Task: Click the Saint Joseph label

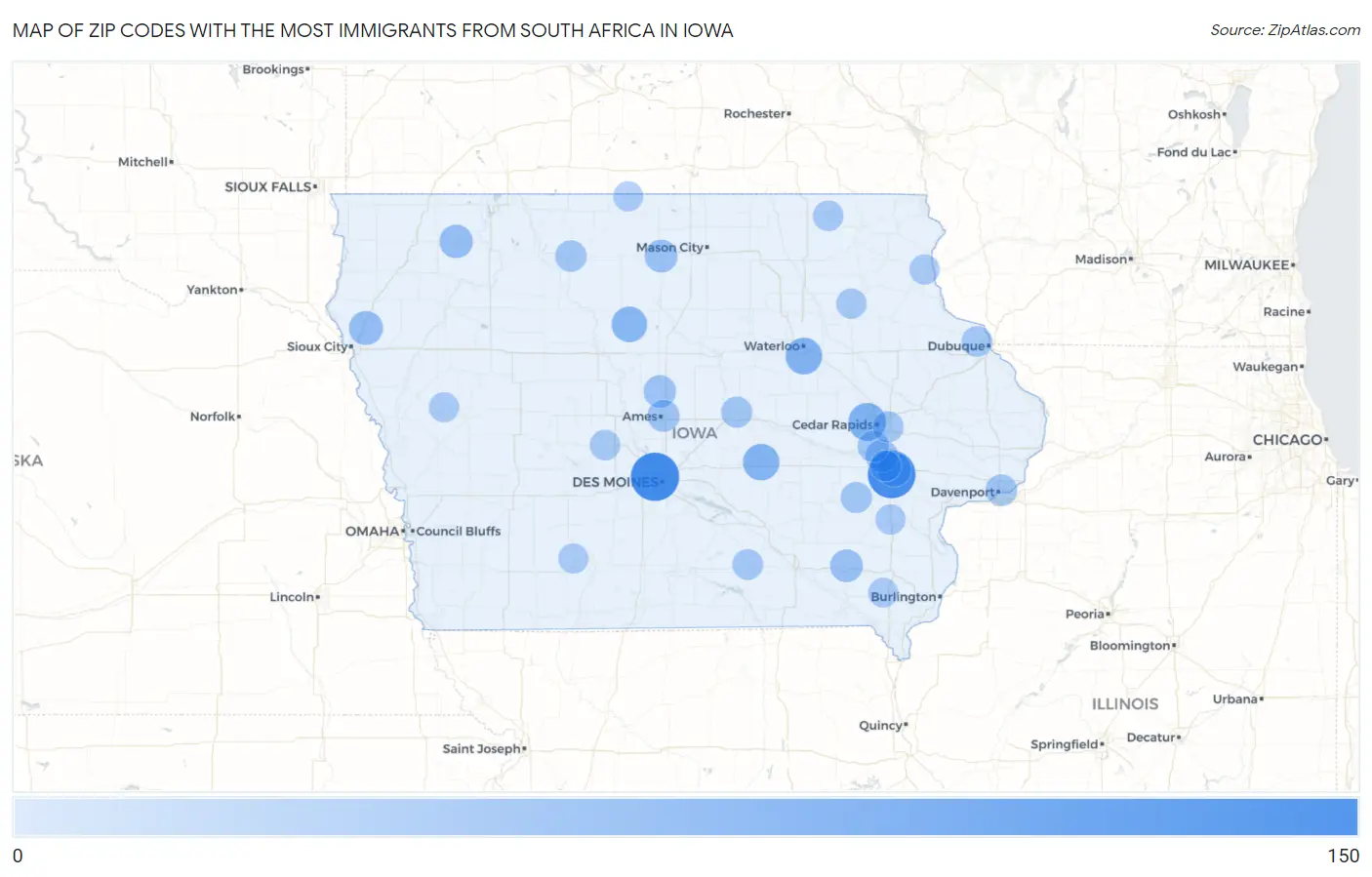Action: [482, 748]
